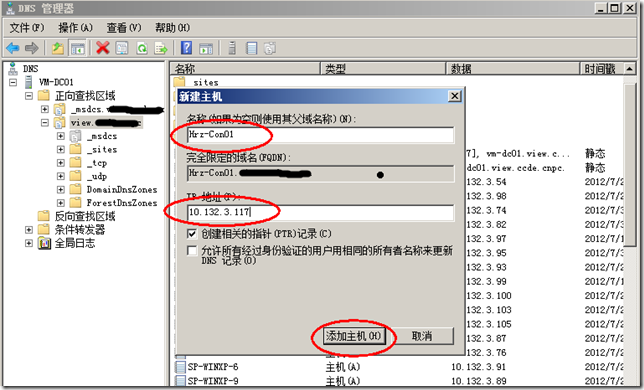Click the action pane toolbar icon after Help
This screenshot has height=390, width=644.
click(x=206, y=49)
